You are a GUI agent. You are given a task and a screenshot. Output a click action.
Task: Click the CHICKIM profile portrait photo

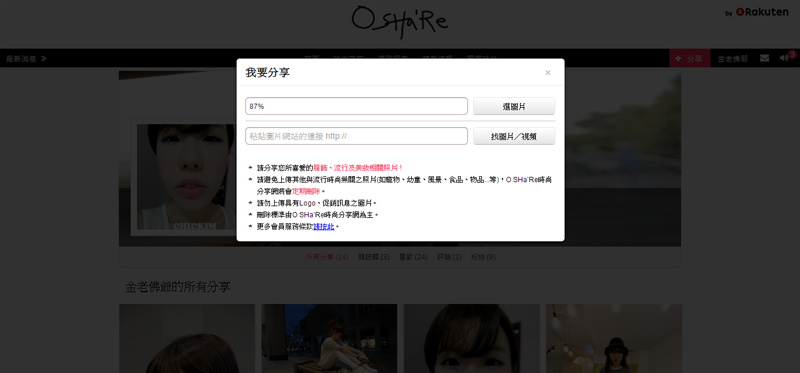pyautogui.click(x=186, y=177)
